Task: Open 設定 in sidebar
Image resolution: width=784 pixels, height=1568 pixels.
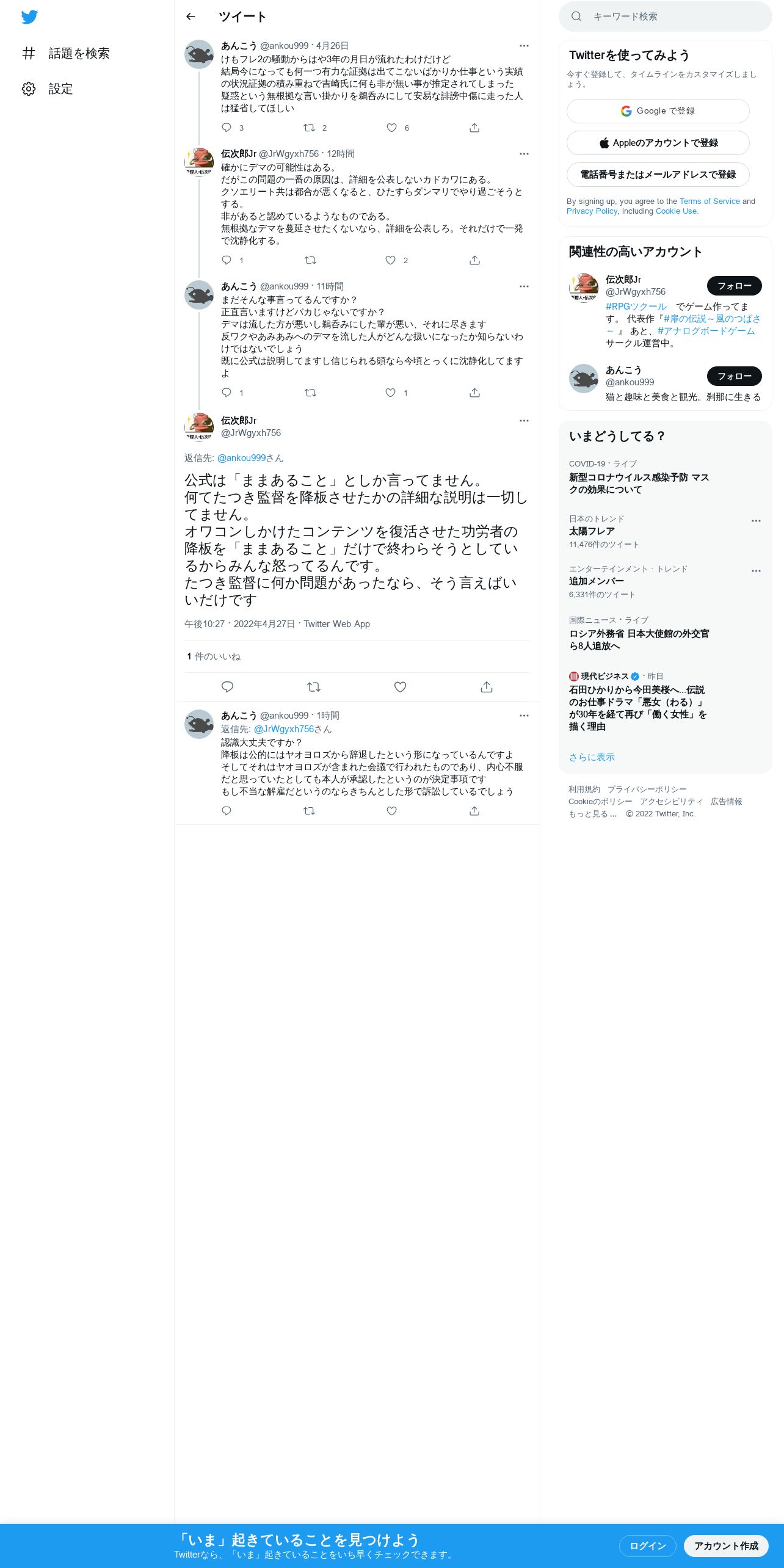Action: 48,89
